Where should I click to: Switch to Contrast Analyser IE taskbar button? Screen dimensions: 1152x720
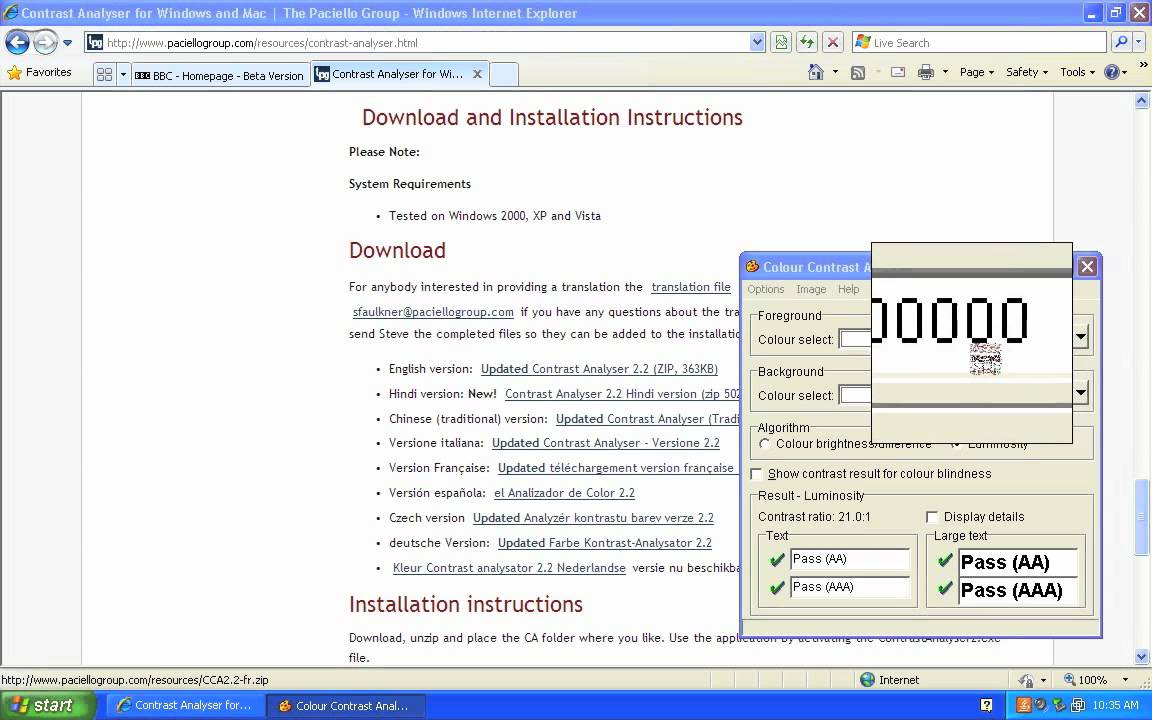point(185,705)
